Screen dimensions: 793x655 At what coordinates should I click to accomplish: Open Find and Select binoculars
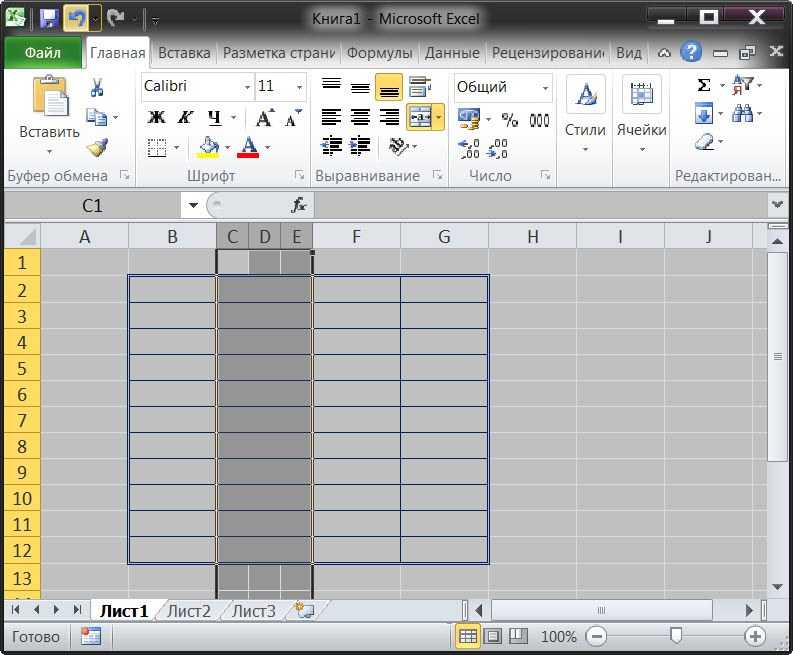742,114
